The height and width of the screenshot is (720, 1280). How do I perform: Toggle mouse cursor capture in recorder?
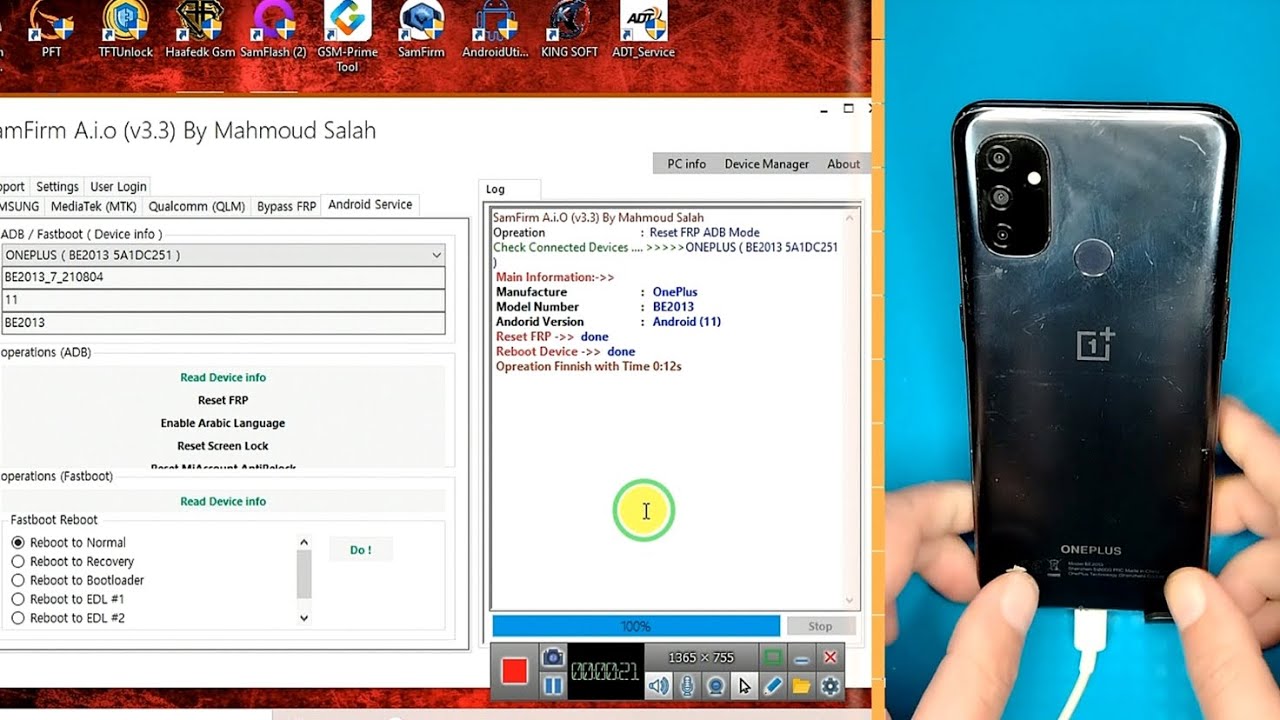point(744,686)
